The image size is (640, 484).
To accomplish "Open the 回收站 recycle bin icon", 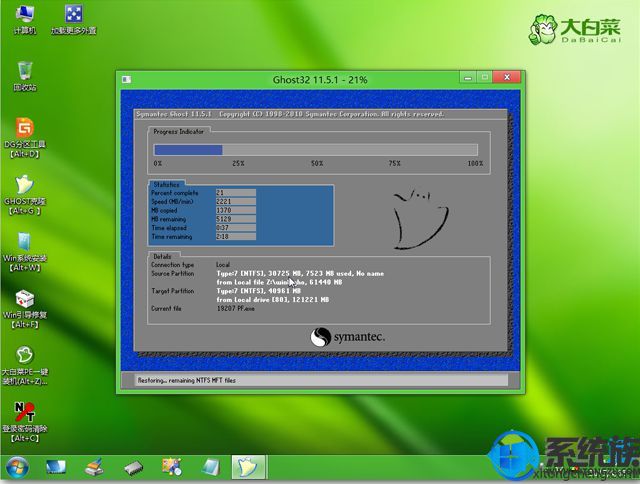I will pos(25,76).
